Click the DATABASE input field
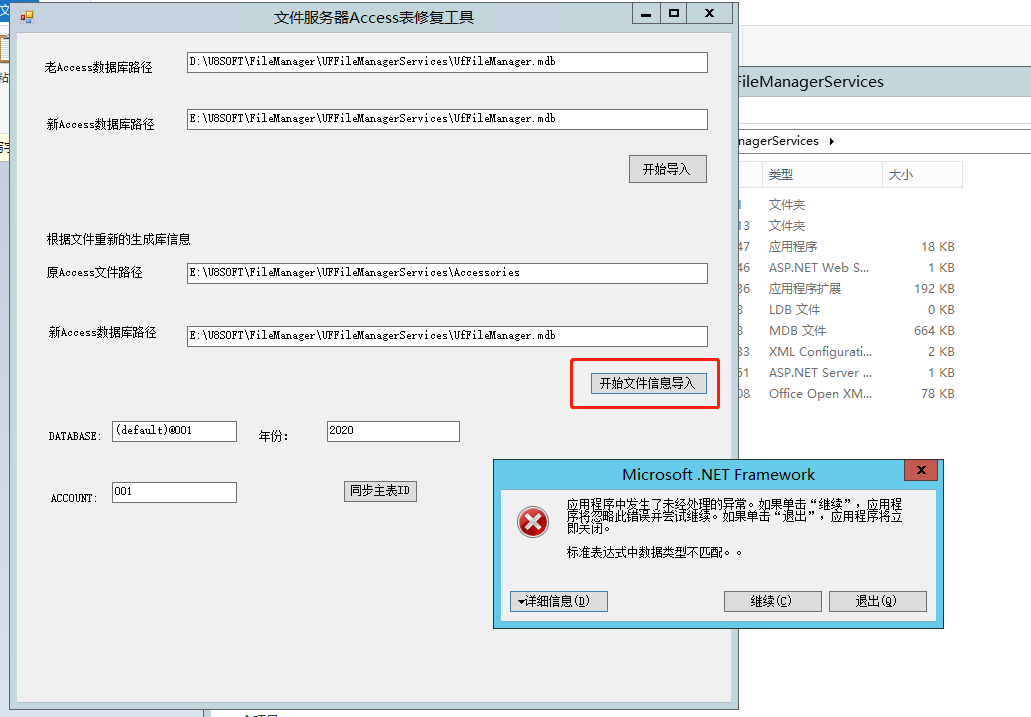1031x717 pixels. point(174,432)
